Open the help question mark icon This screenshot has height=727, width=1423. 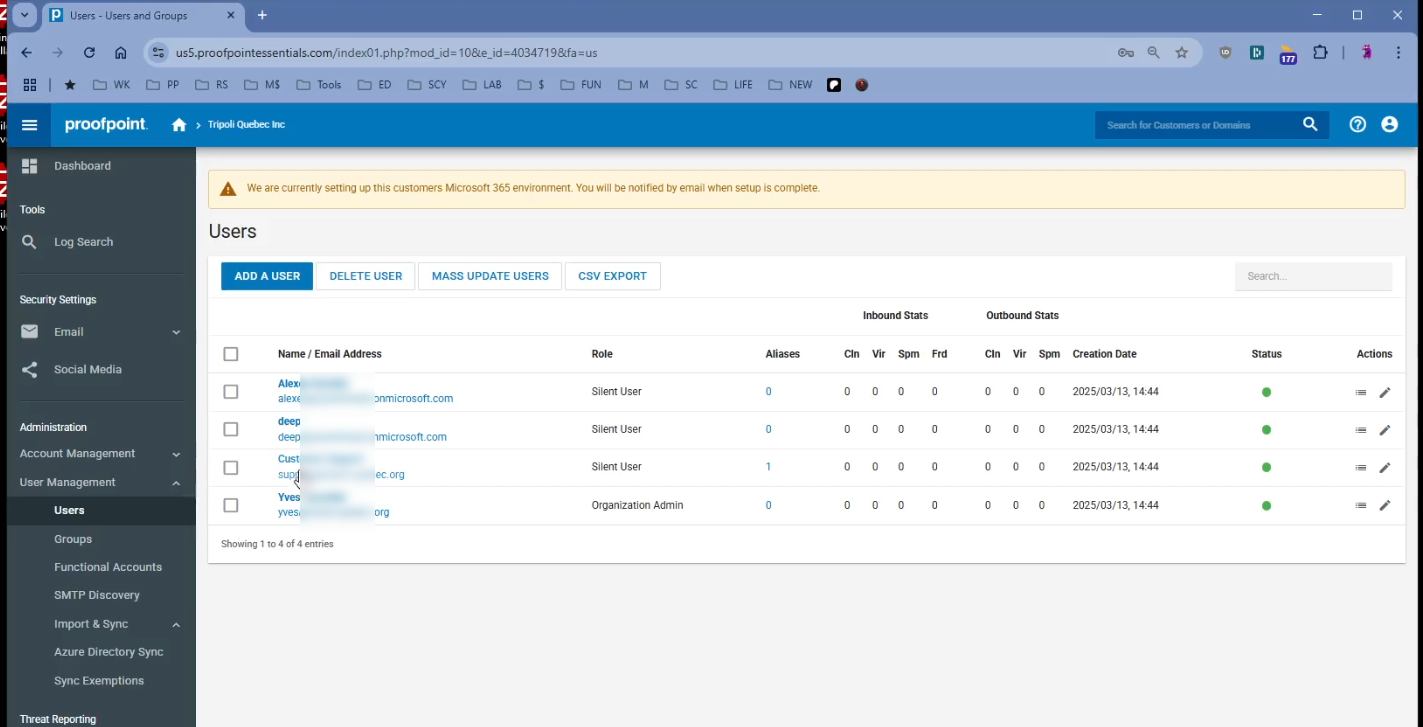[1357, 125]
